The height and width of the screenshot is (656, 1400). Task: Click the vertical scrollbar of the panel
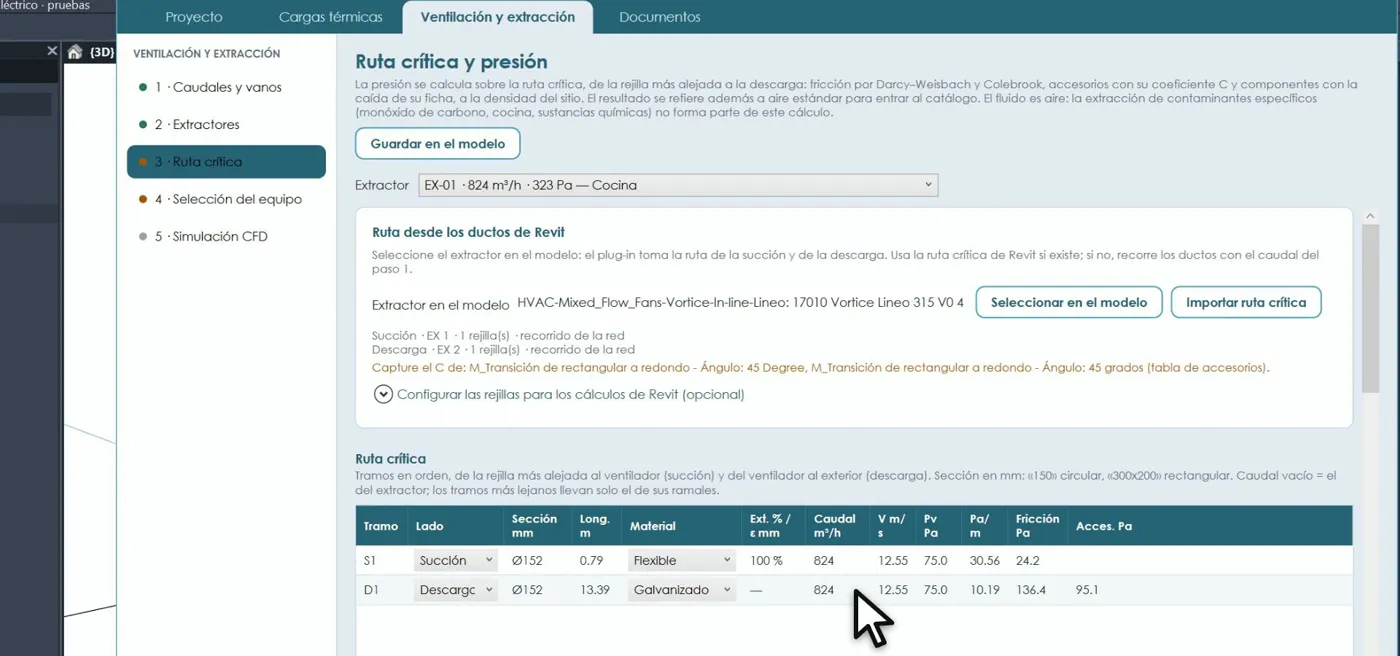1370,308
